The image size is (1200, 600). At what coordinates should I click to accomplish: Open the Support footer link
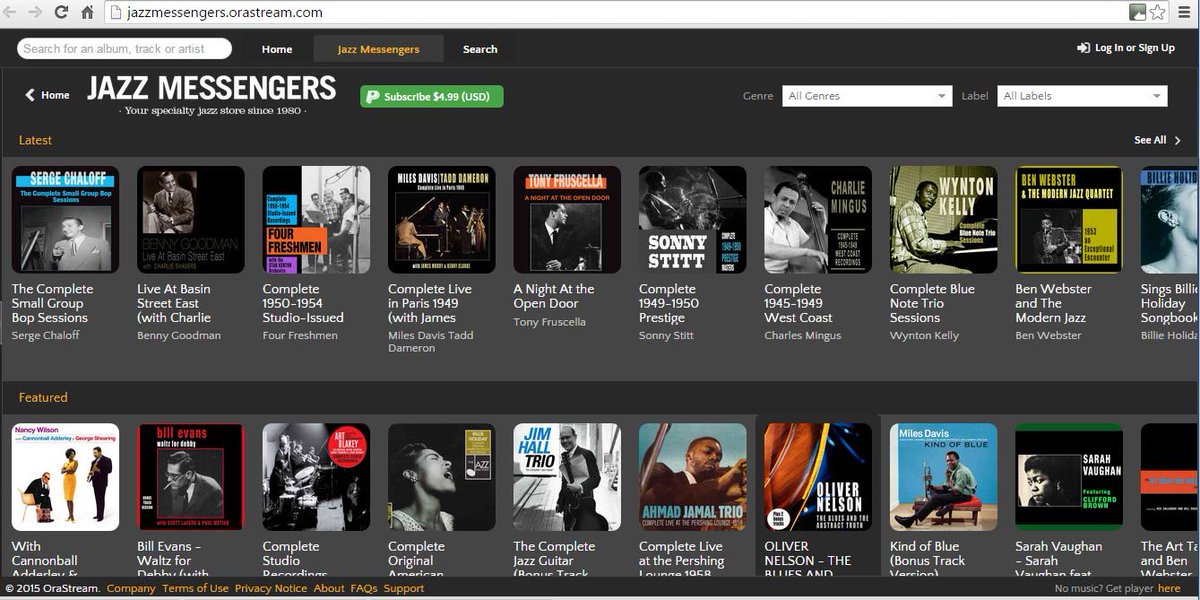[x=404, y=589]
